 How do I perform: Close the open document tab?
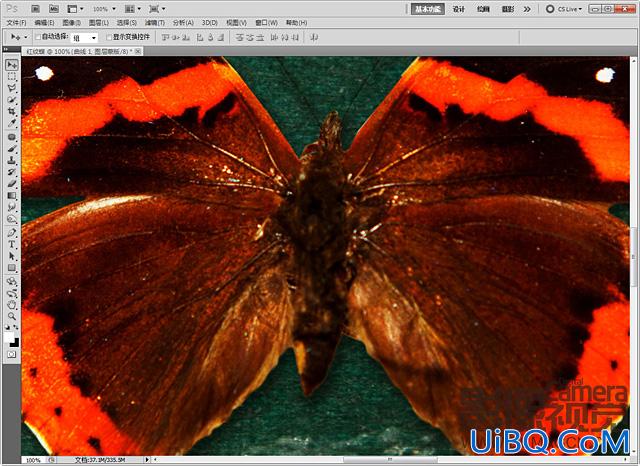tap(138, 51)
